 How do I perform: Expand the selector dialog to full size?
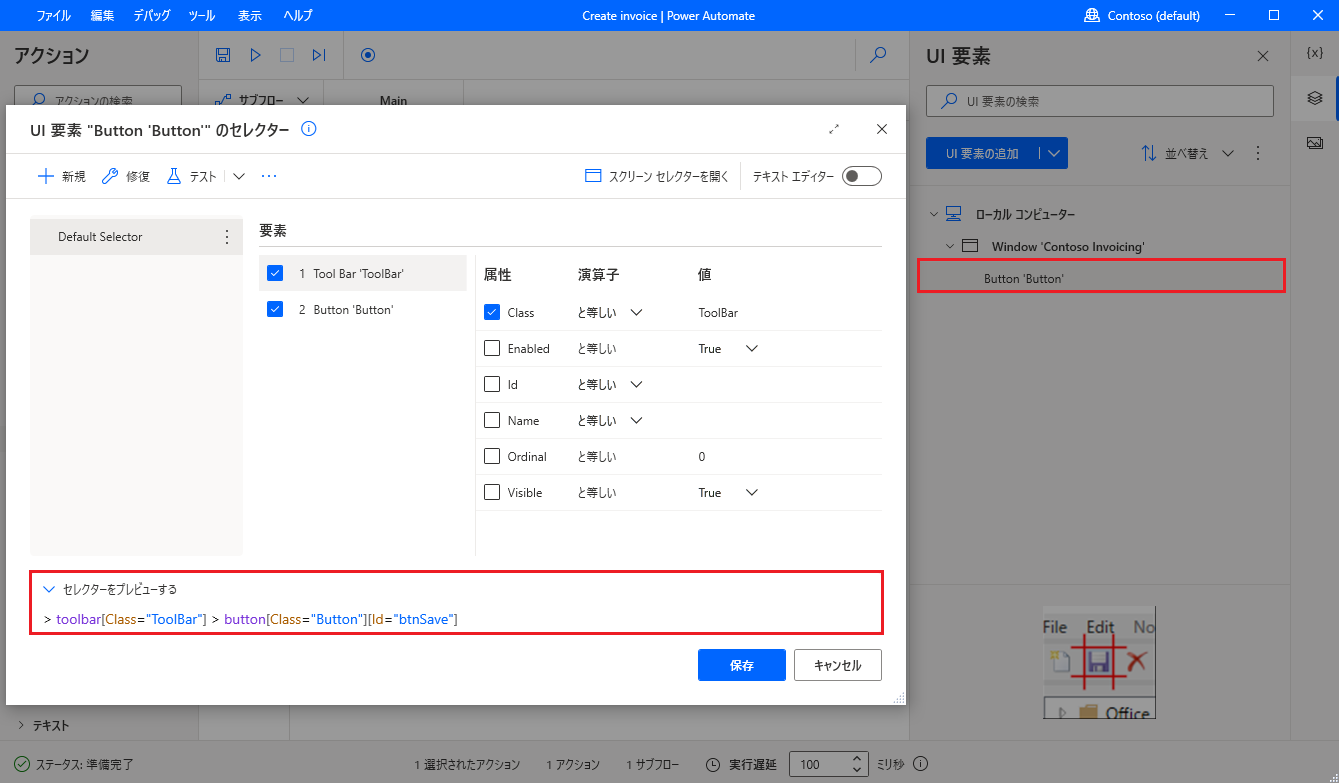[x=834, y=129]
